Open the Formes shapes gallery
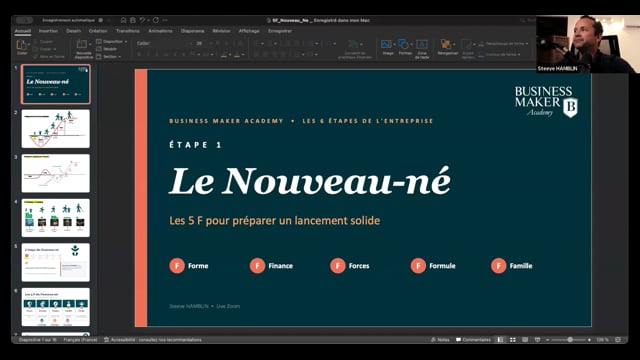Image resolution: width=640 pixels, height=360 pixels. 403,44
